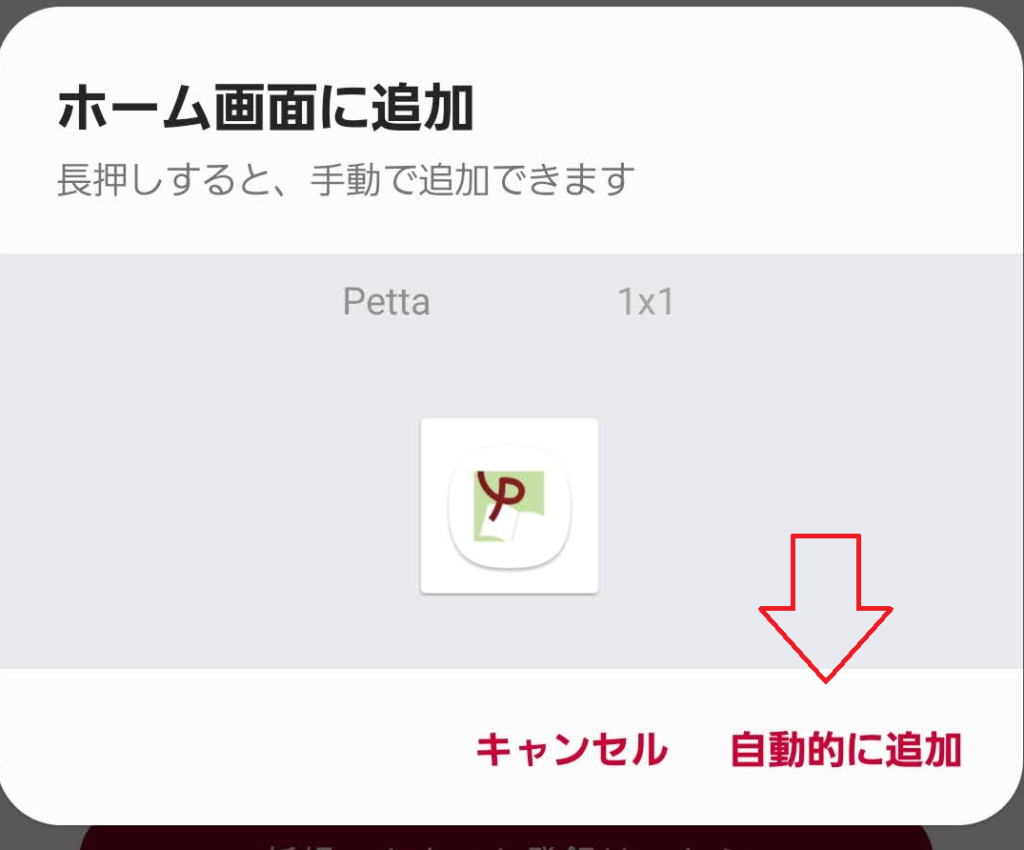Tap the ホーム画面に追加 dialog title
Viewport: 1024px width, 850px height.
265,108
